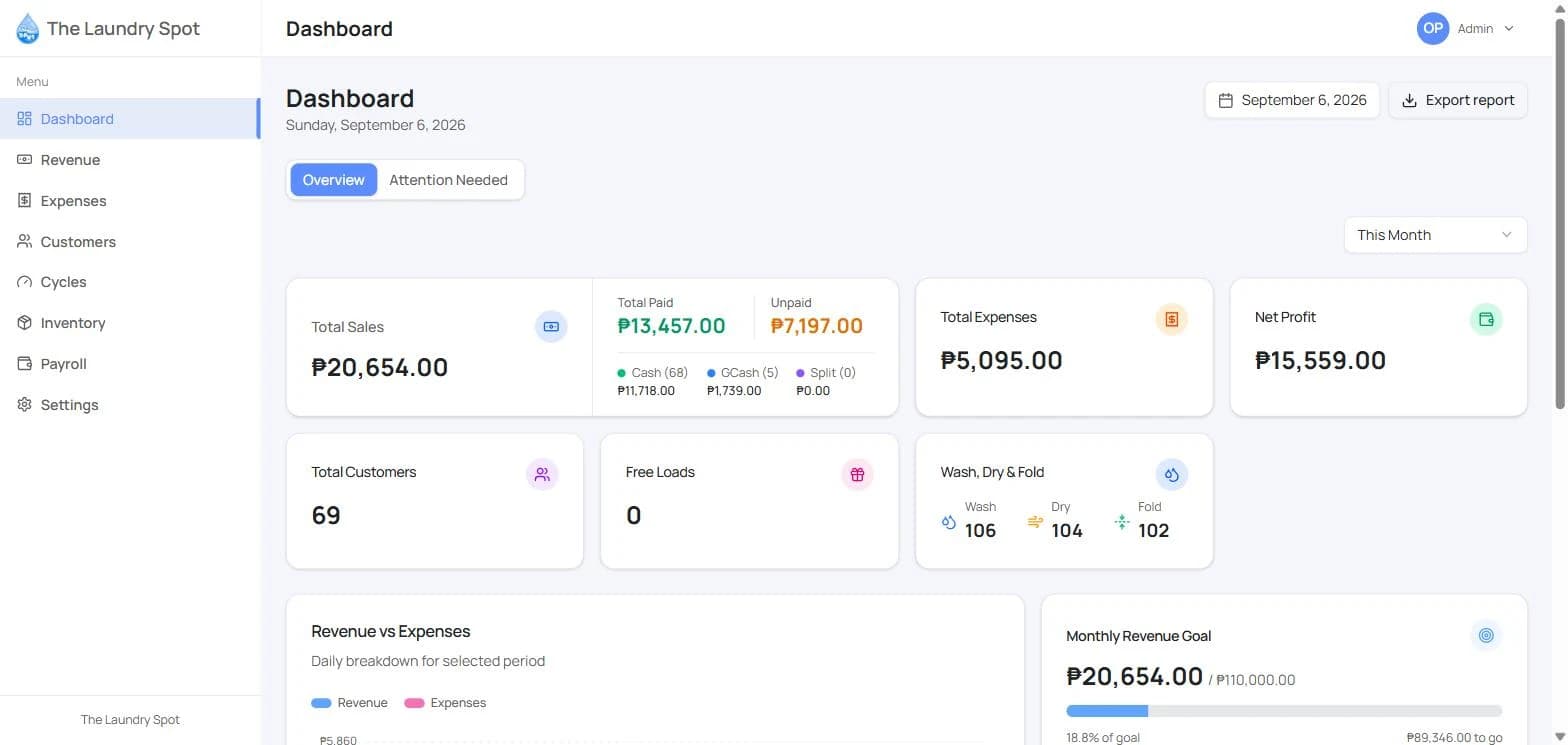
Task: Click the Wash, Dry & Fold droplets icon
Action: [x=1172, y=474]
